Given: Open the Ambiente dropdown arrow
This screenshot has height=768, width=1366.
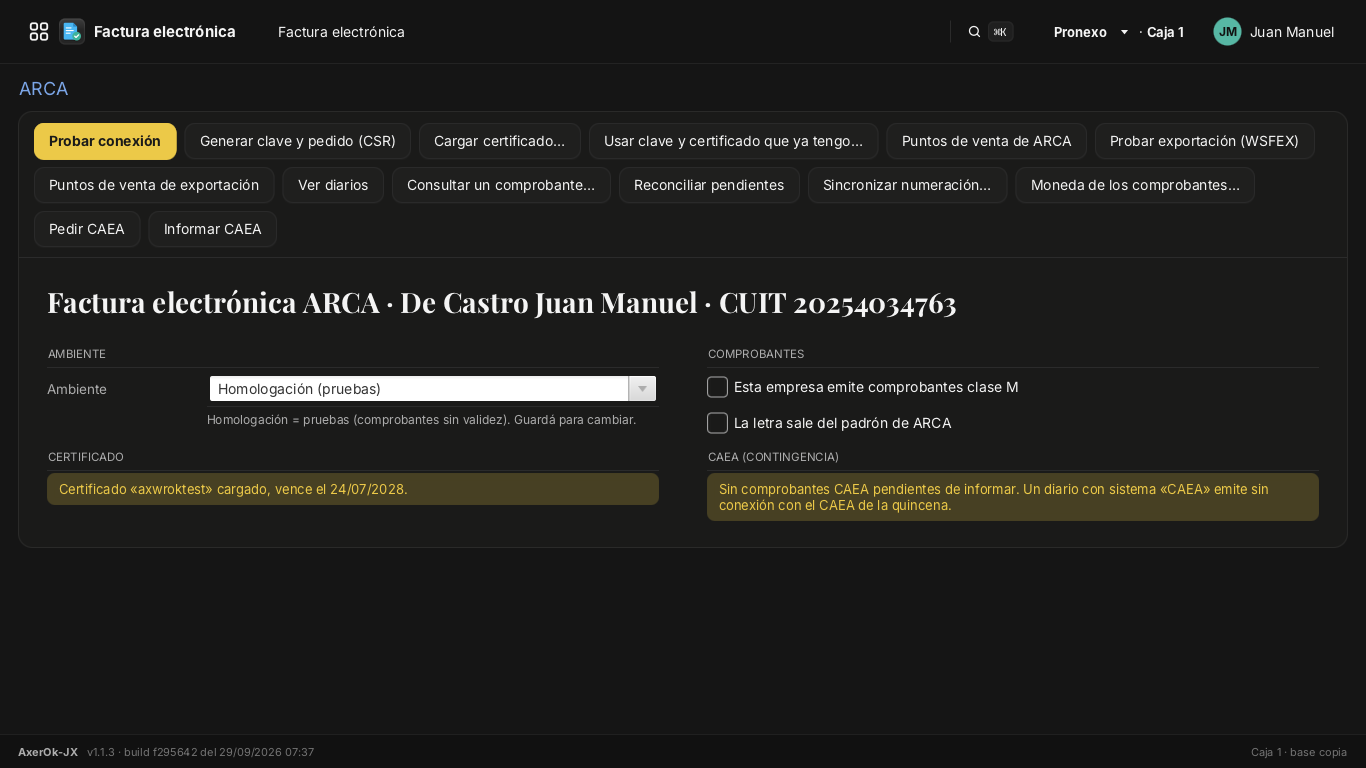Looking at the screenshot, I should pos(642,389).
